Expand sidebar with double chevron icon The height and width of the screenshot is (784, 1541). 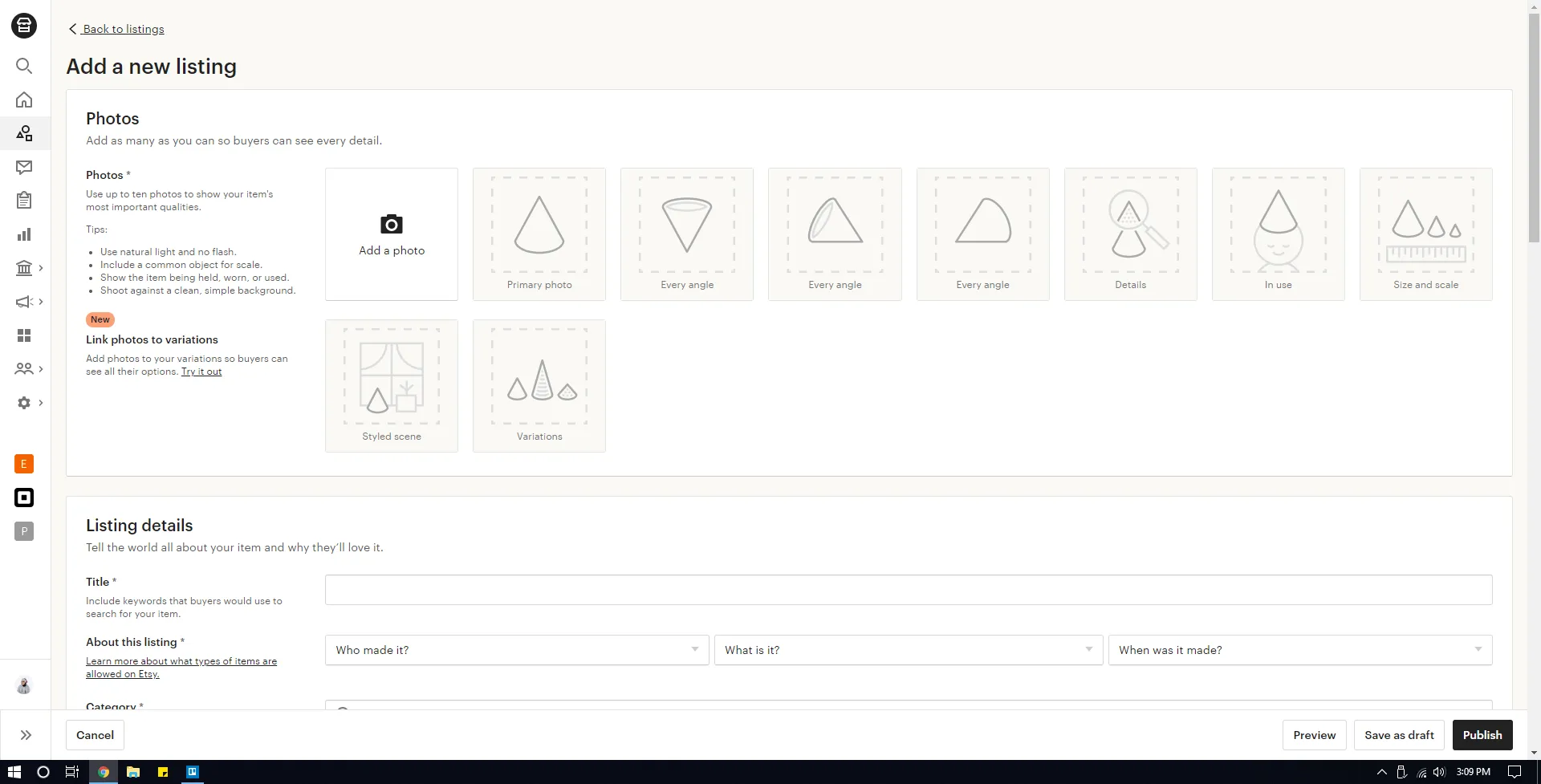click(x=26, y=735)
